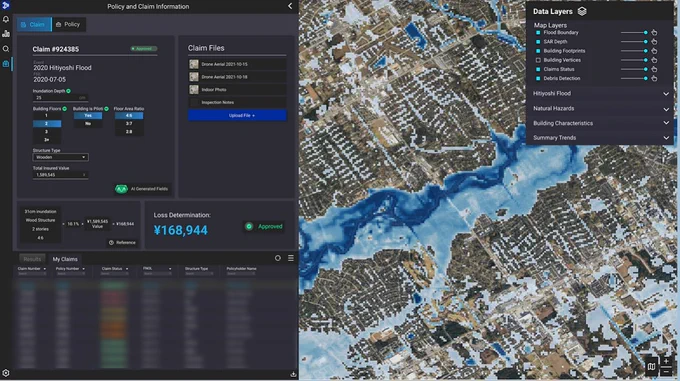Click the Drone Aerial 2021-10-15 thumbnail

(194, 64)
